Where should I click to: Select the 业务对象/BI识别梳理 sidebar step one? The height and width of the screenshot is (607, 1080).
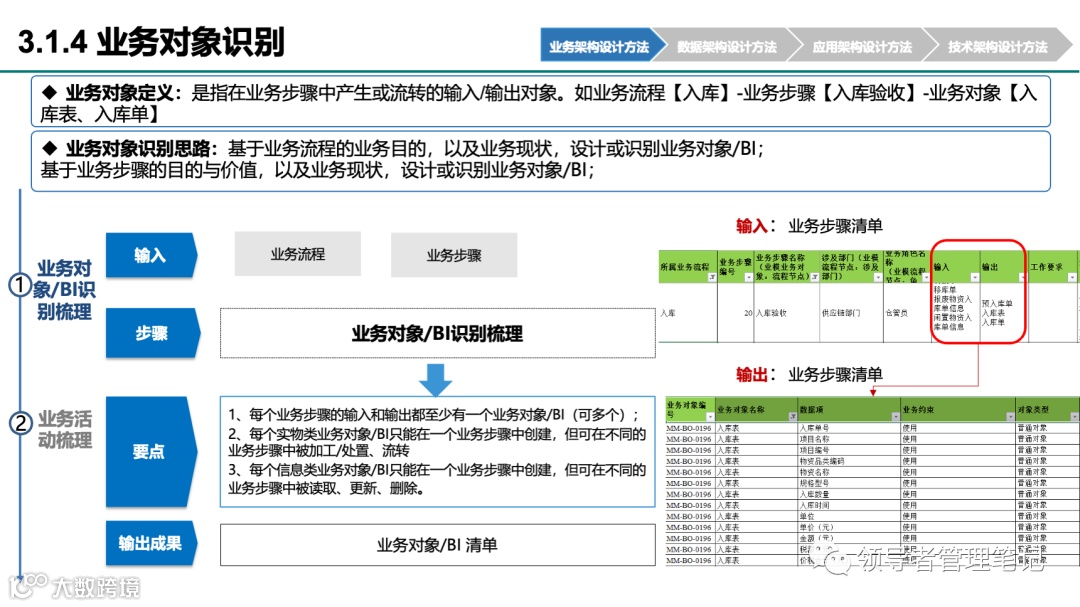pyautogui.click(x=63, y=290)
